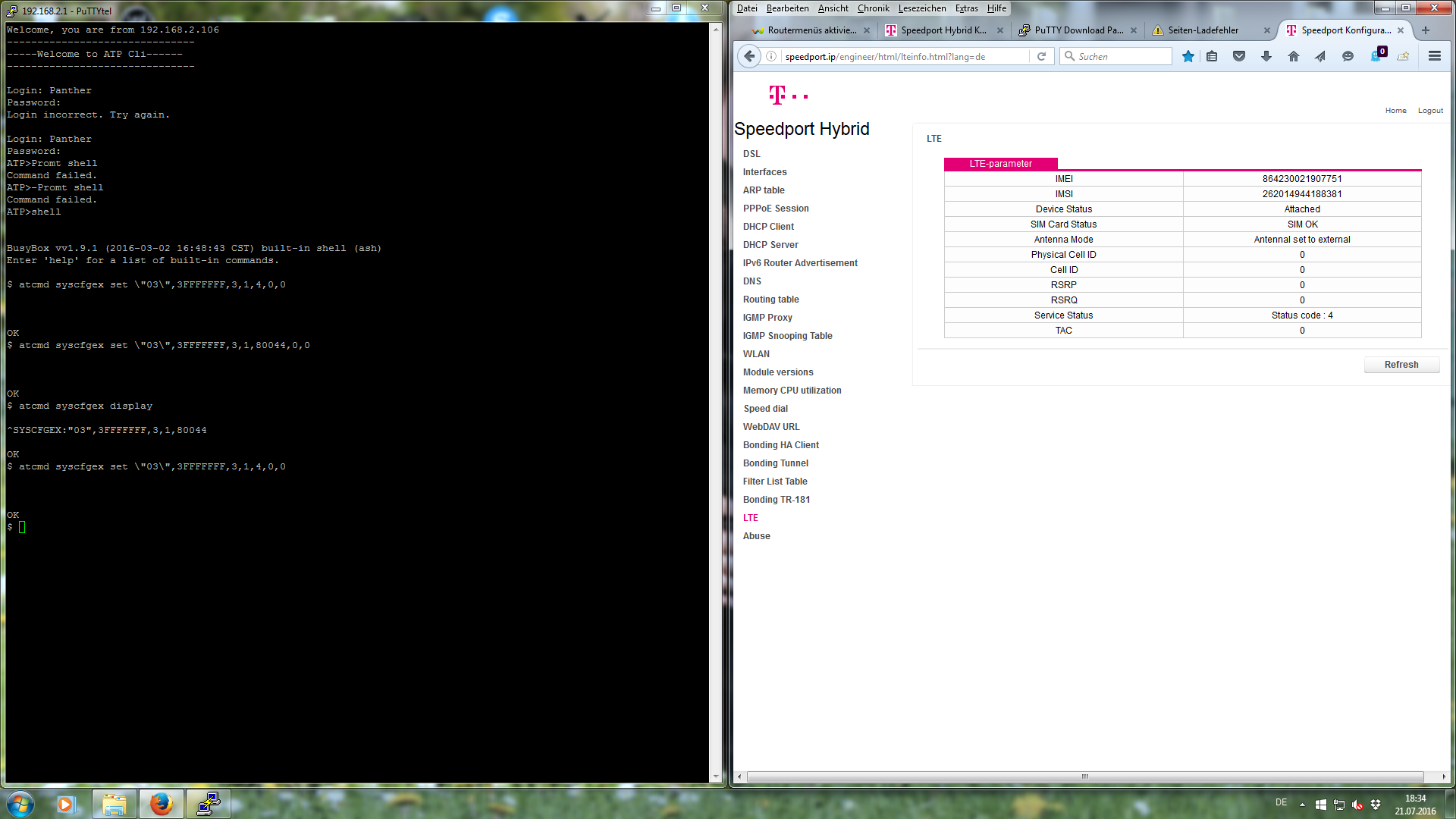Reload the page with the refresh icon
Image resolution: width=1456 pixels, height=819 pixels.
pos(1041,56)
